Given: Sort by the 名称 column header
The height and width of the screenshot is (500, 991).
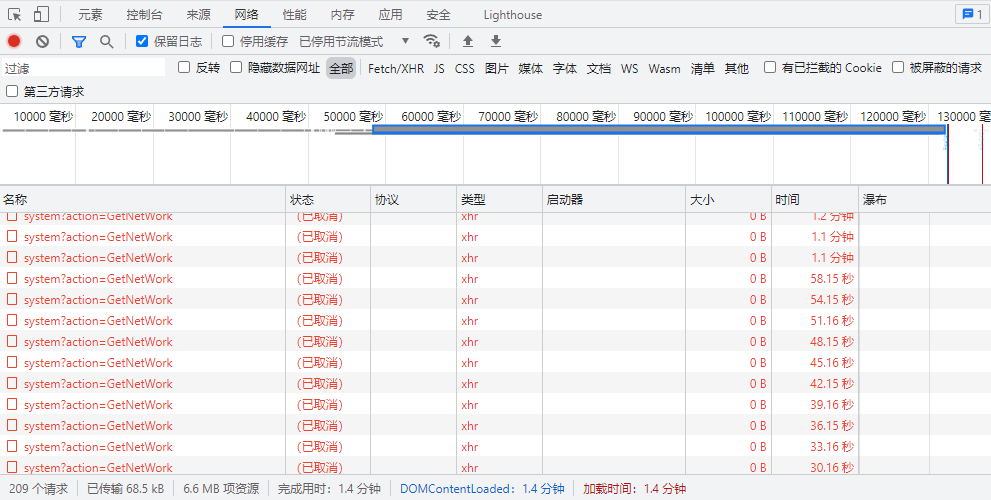Looking at the screenshot, I should coord(143,200).
